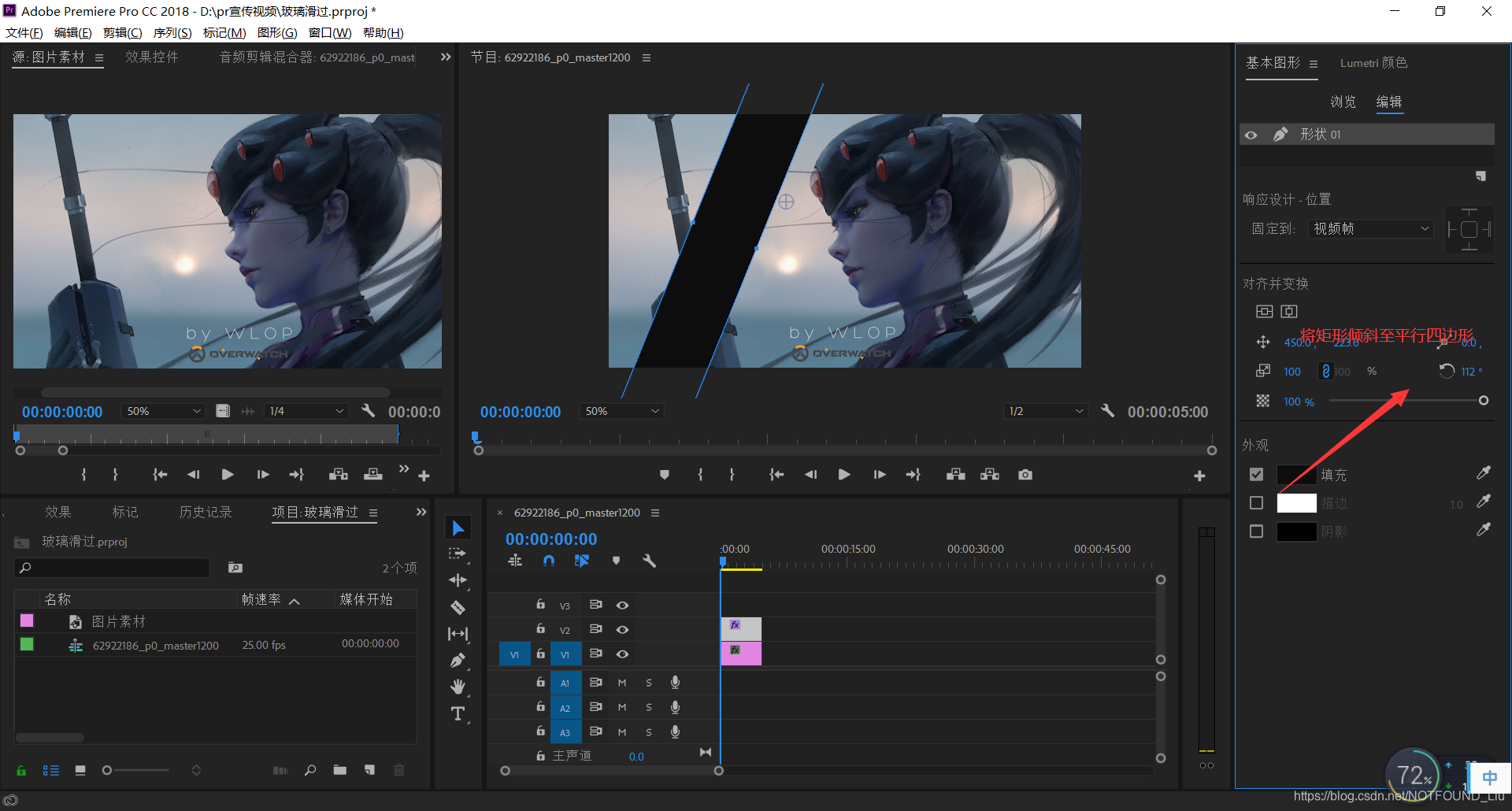1512x811 pixels.
Task: Open the 序列(S) menu
Action: coord(172,32)
